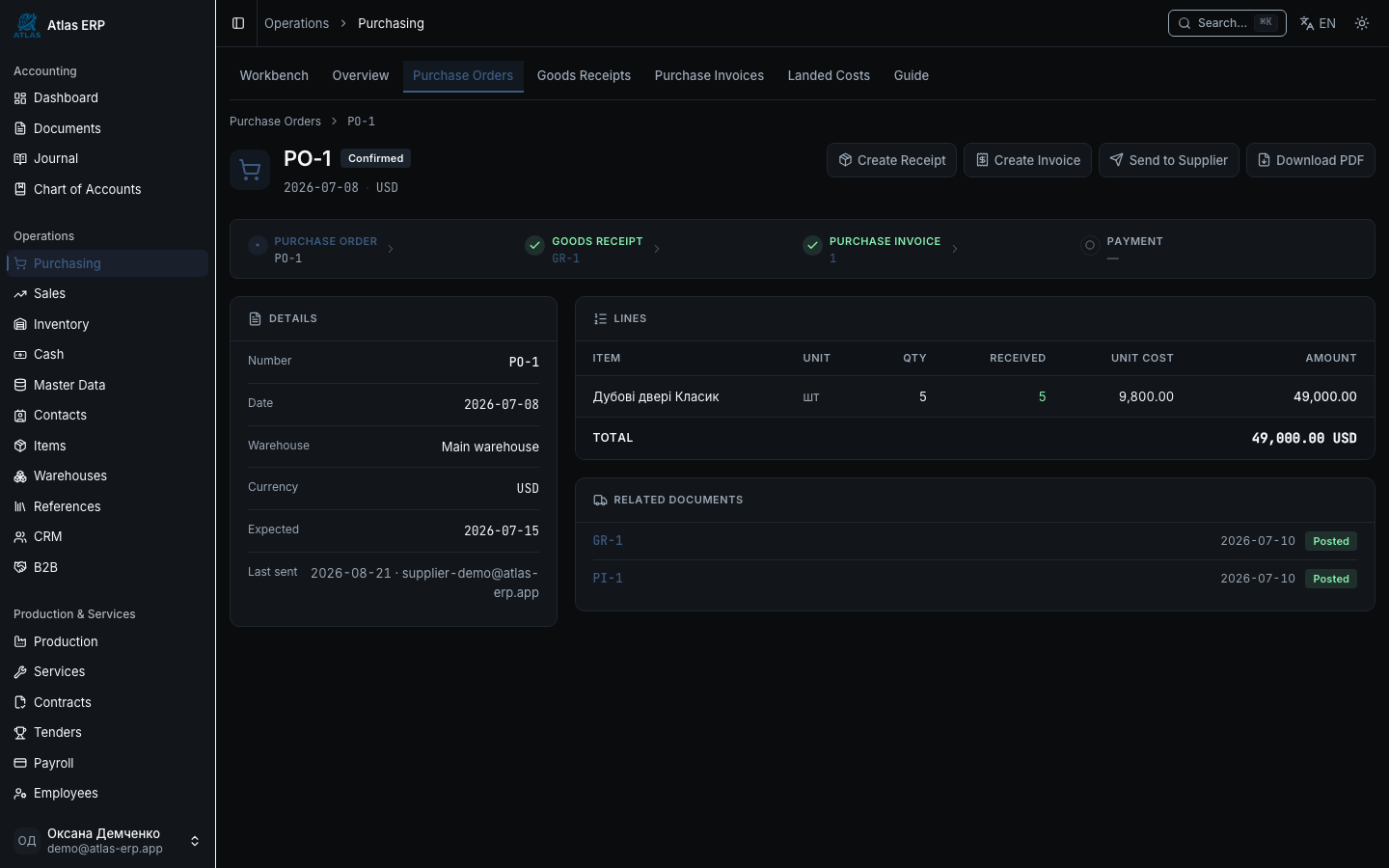1389x868 pixels.
Task: Open Employees in sidebar
Action: pyautogui.click(x=107, y=793)
